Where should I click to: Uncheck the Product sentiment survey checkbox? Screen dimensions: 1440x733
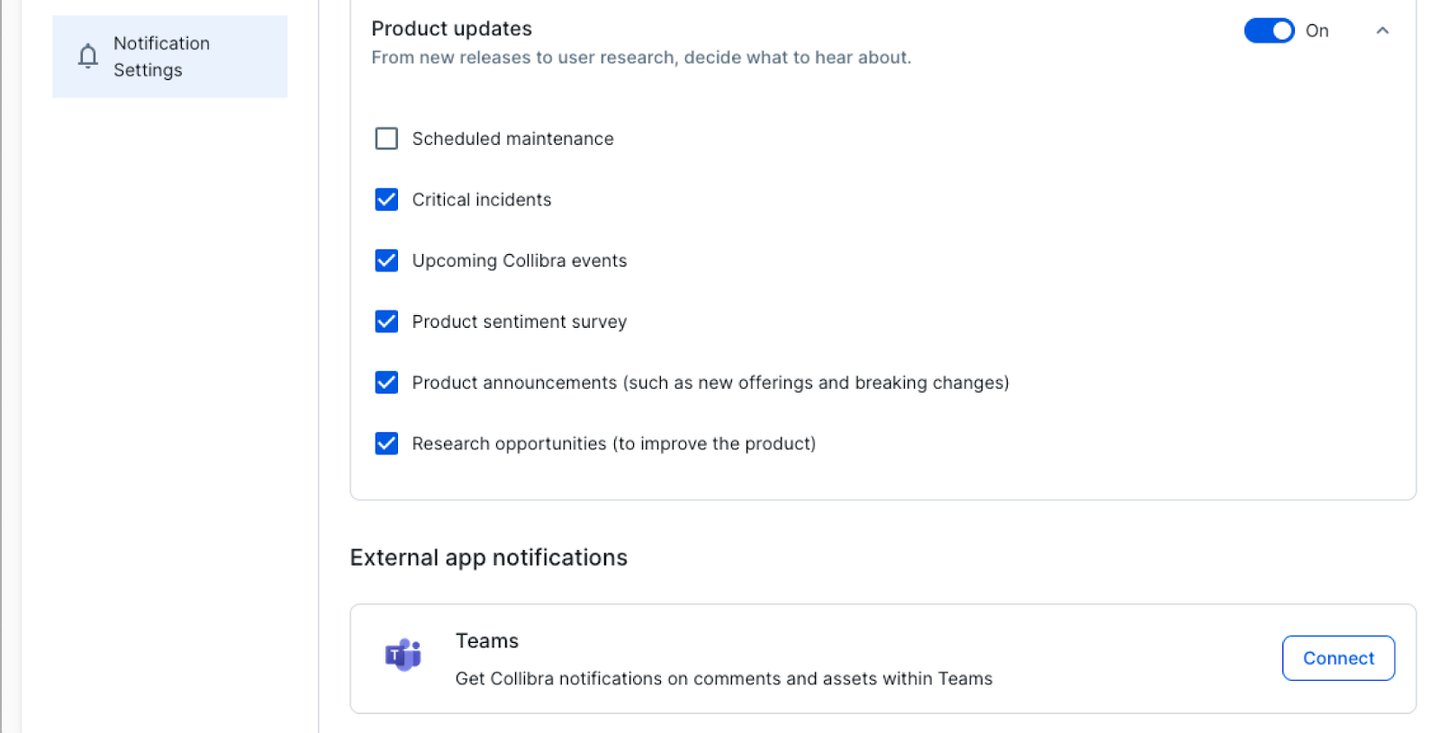pos(386,322)
